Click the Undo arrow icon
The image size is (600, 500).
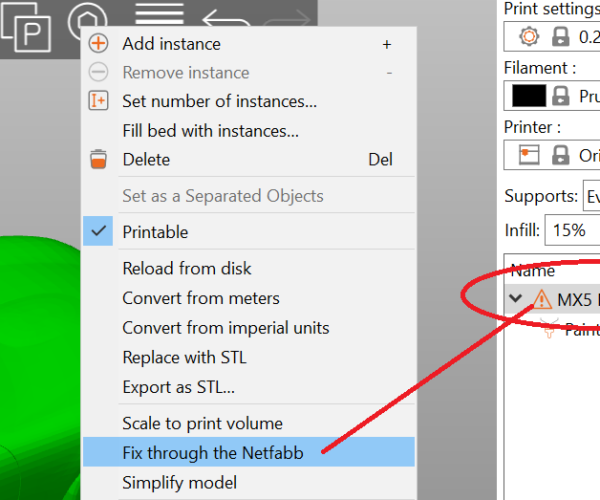point(226,22)
